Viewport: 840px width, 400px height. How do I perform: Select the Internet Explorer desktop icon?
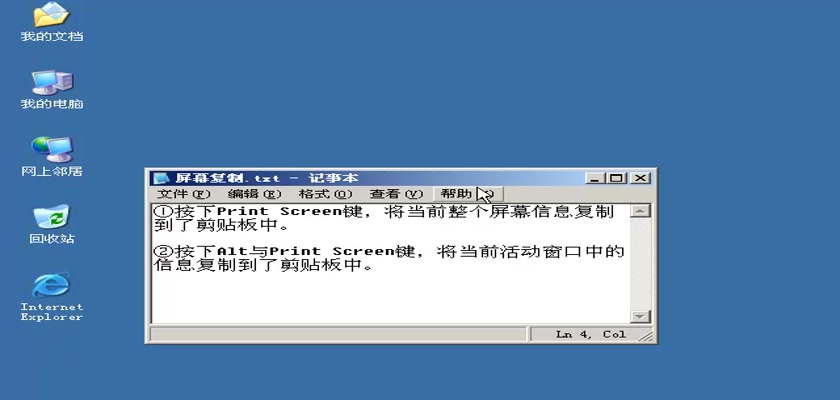click(51, 297)
